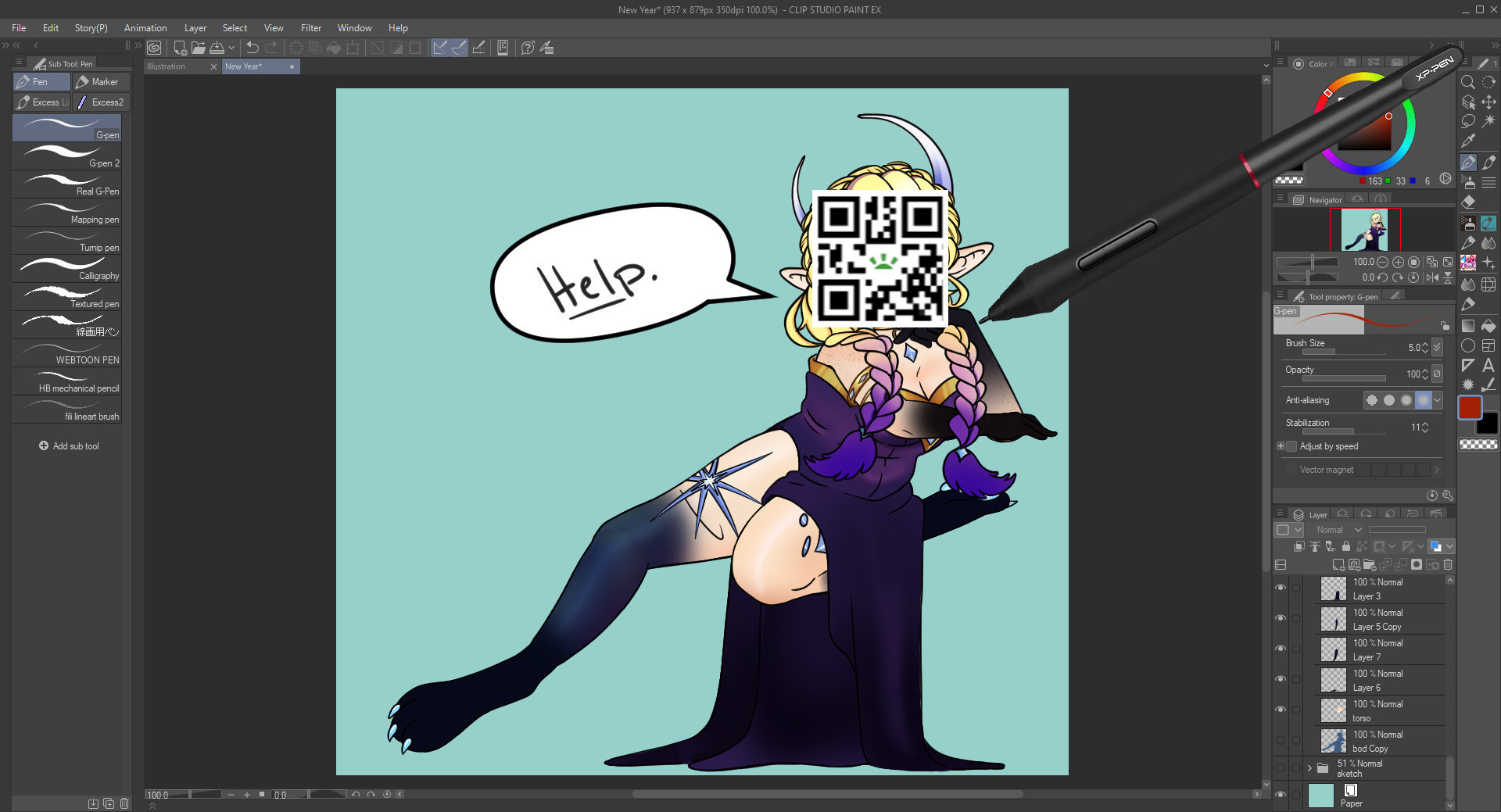Screen dimensions: 1501x812
Task: Show the bod Copy layer
Action: tap(1281, 740)
